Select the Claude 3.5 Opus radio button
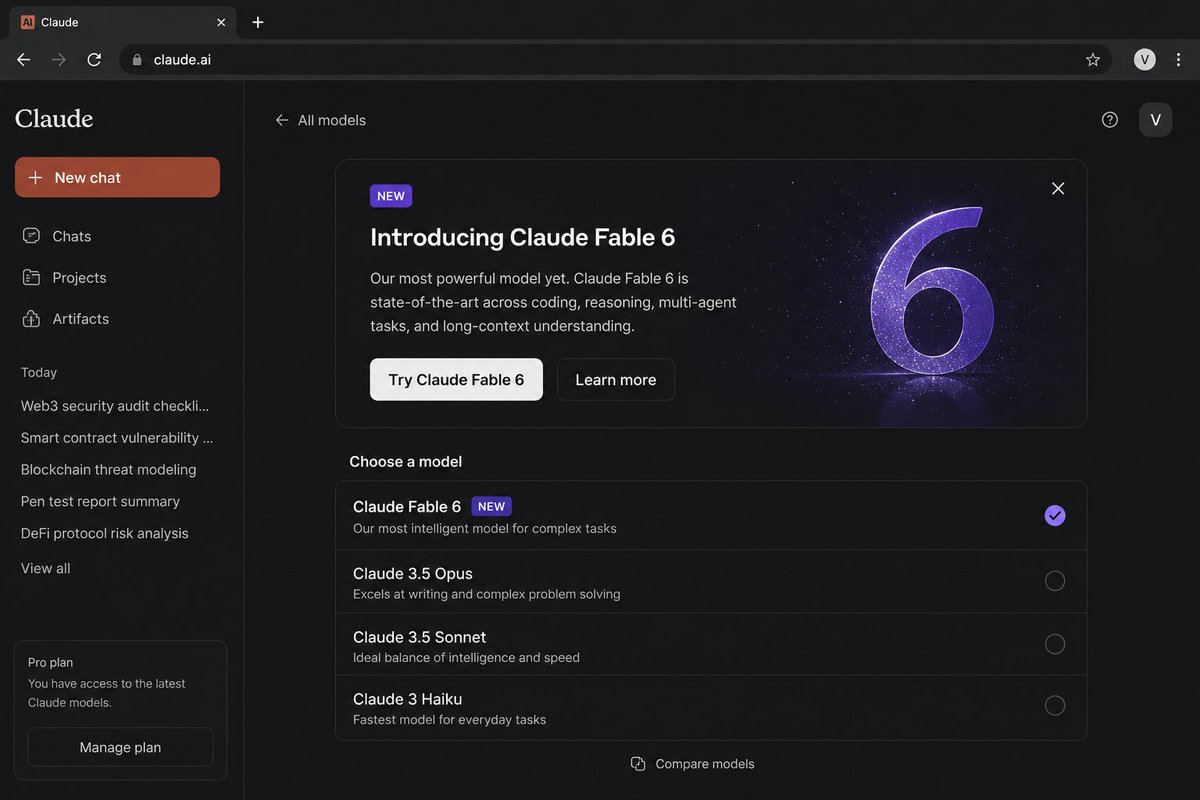The height and width of the screenshot is (800, 1200). (1055, 581)
